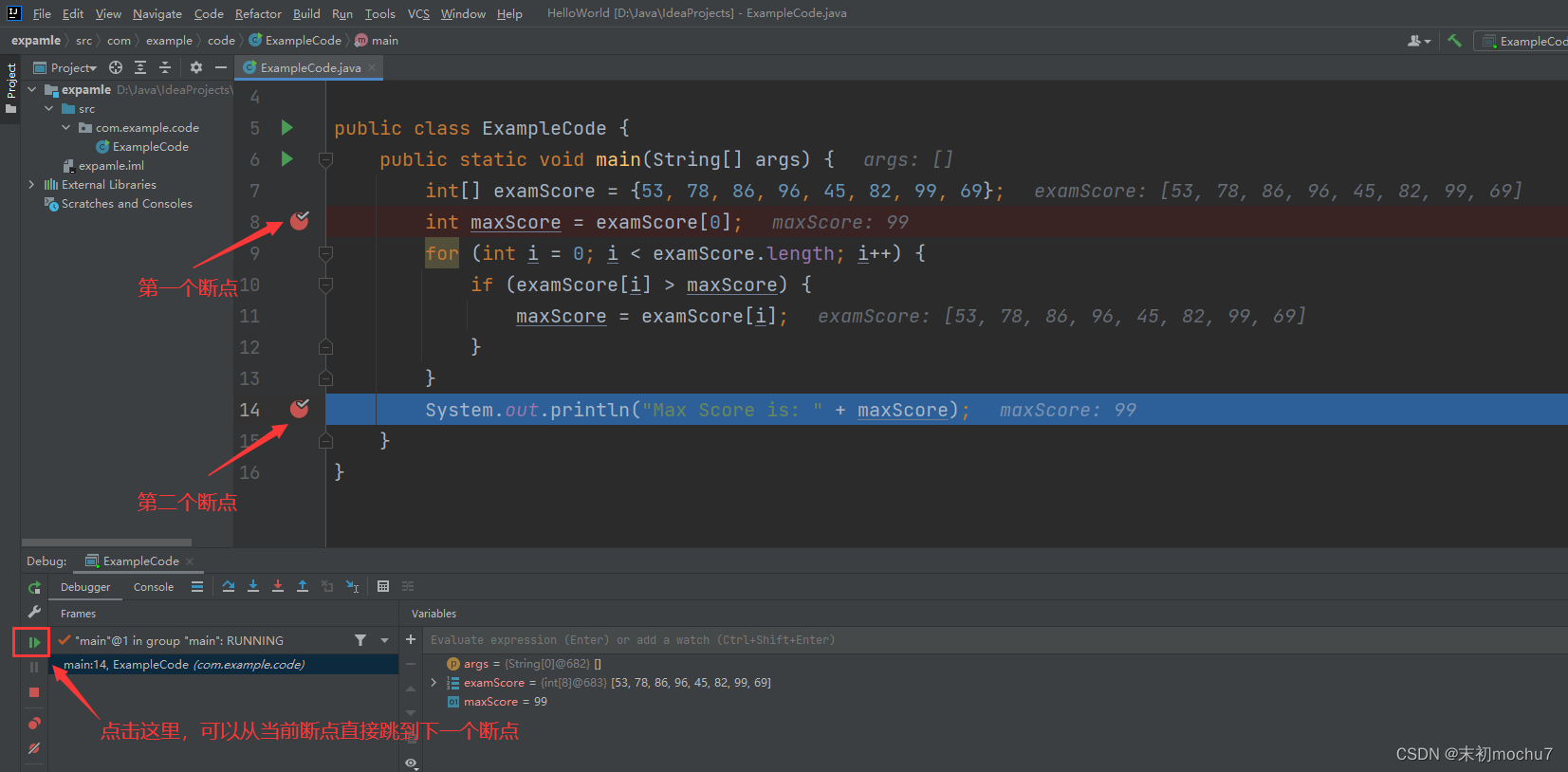Select the main:14 ExampleCode stack frame

[225, 665]
